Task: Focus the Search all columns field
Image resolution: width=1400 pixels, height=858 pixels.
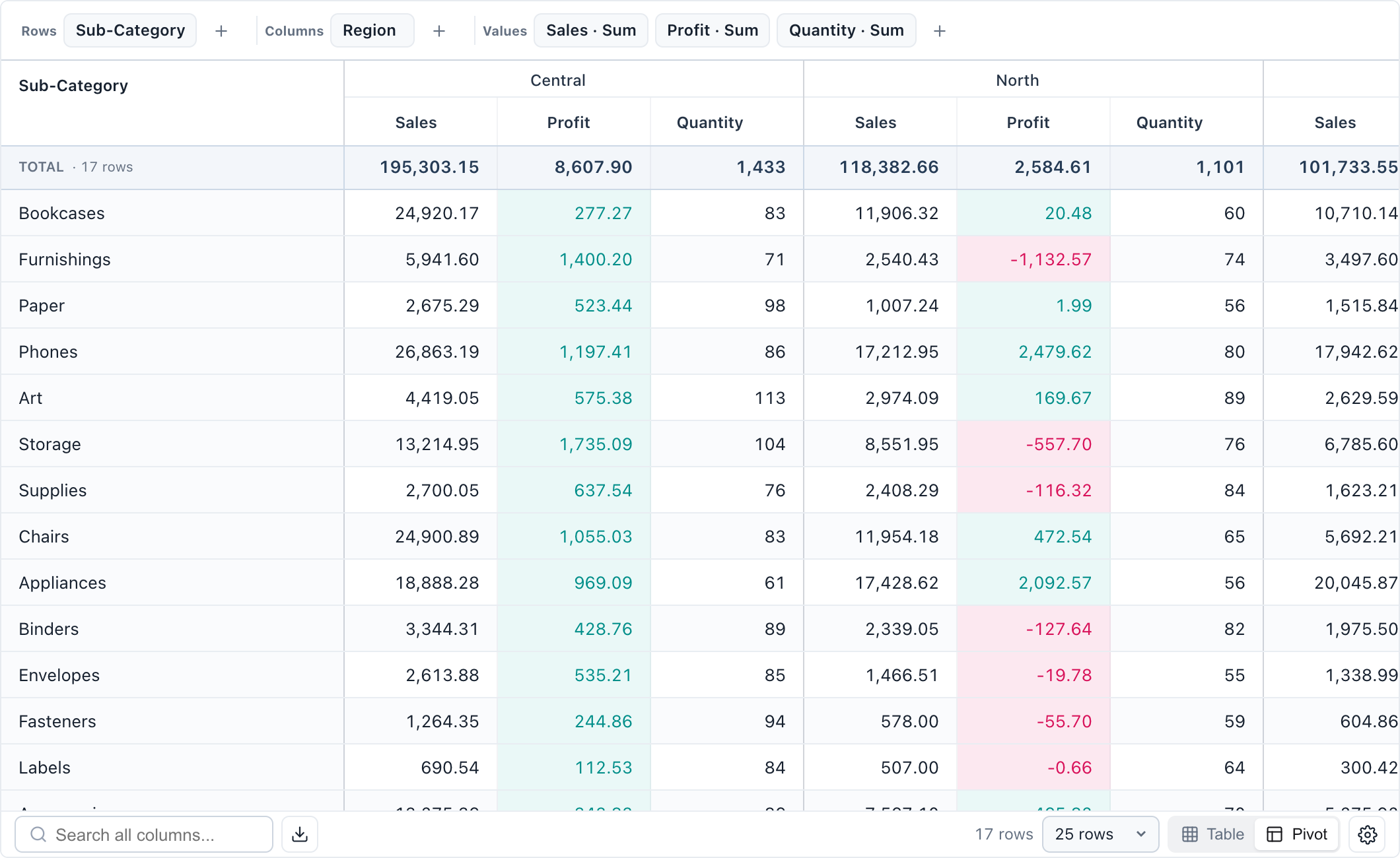Action: coord(144,834)
